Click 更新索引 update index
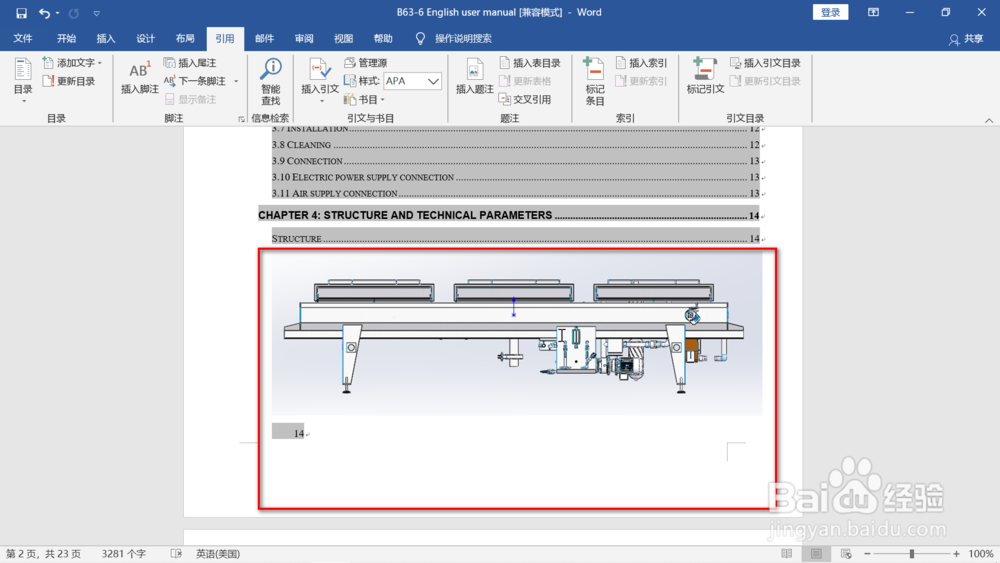The image size is (1000, 563). click(x=642, y=81)
